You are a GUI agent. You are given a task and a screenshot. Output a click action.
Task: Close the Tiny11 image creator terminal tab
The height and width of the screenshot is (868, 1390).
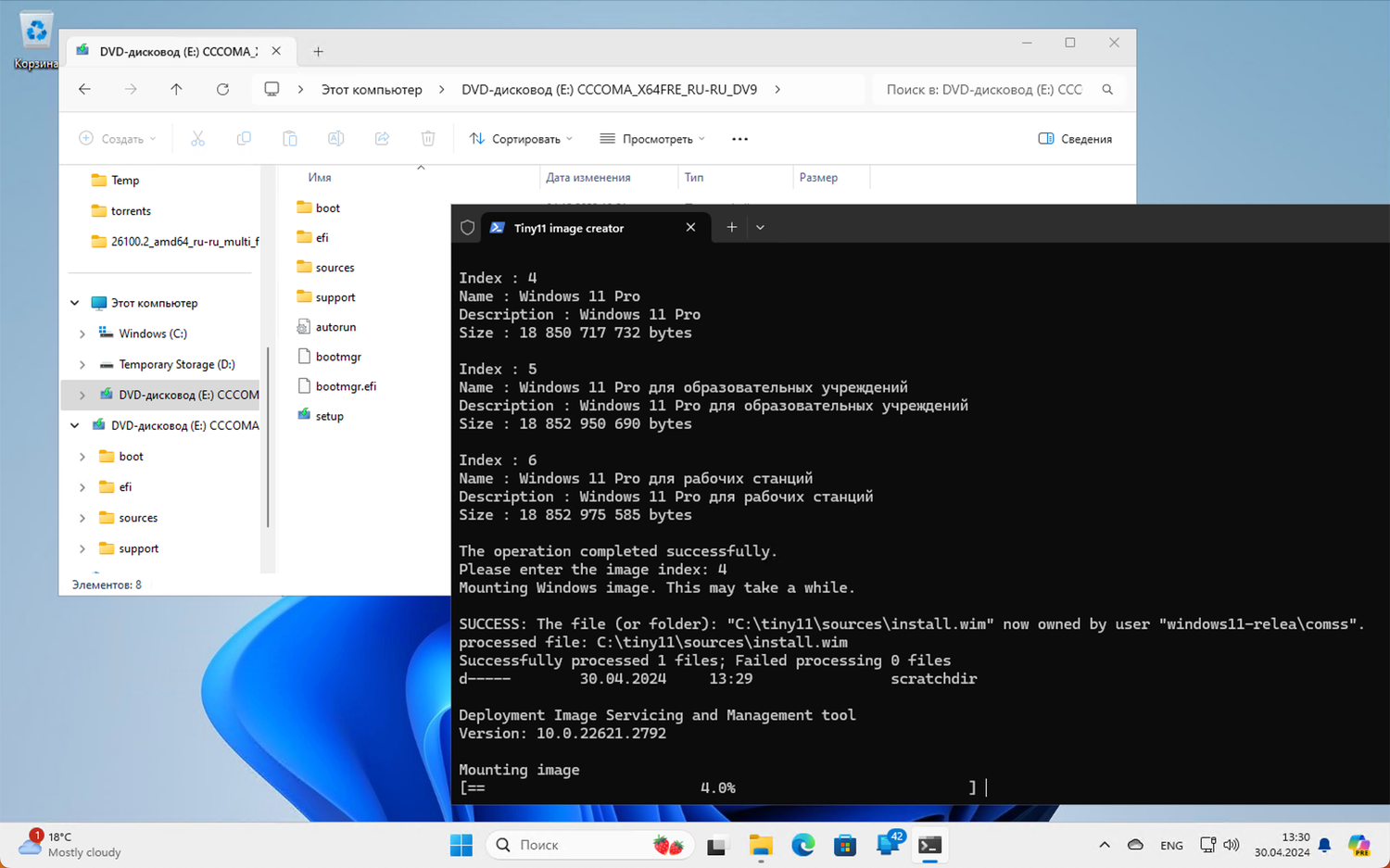tap(690, 227)
